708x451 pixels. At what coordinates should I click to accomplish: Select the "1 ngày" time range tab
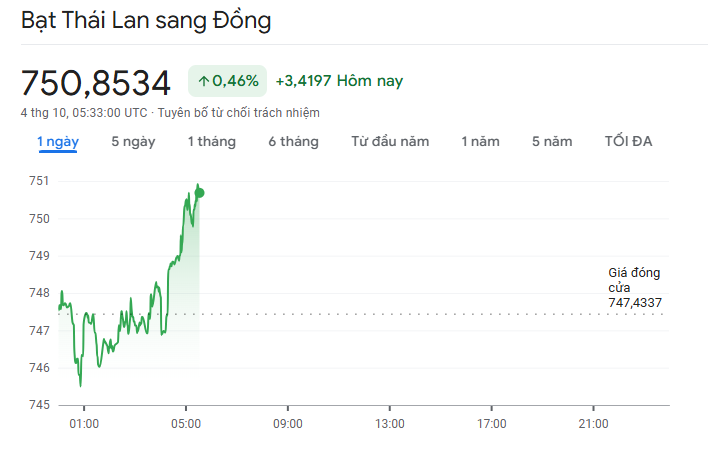coord(58,142)
